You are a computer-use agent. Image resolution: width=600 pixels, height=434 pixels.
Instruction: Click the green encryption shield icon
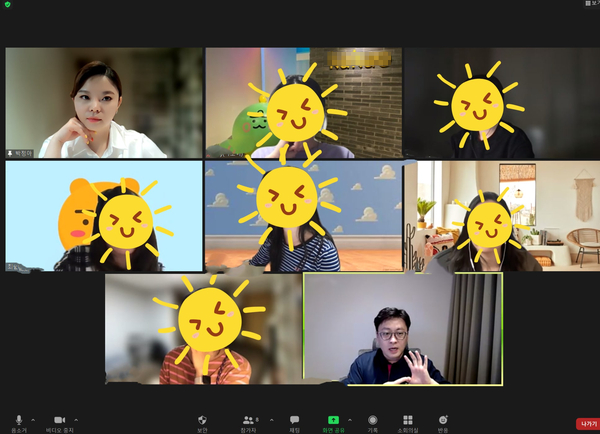click(x=8, y=4)
